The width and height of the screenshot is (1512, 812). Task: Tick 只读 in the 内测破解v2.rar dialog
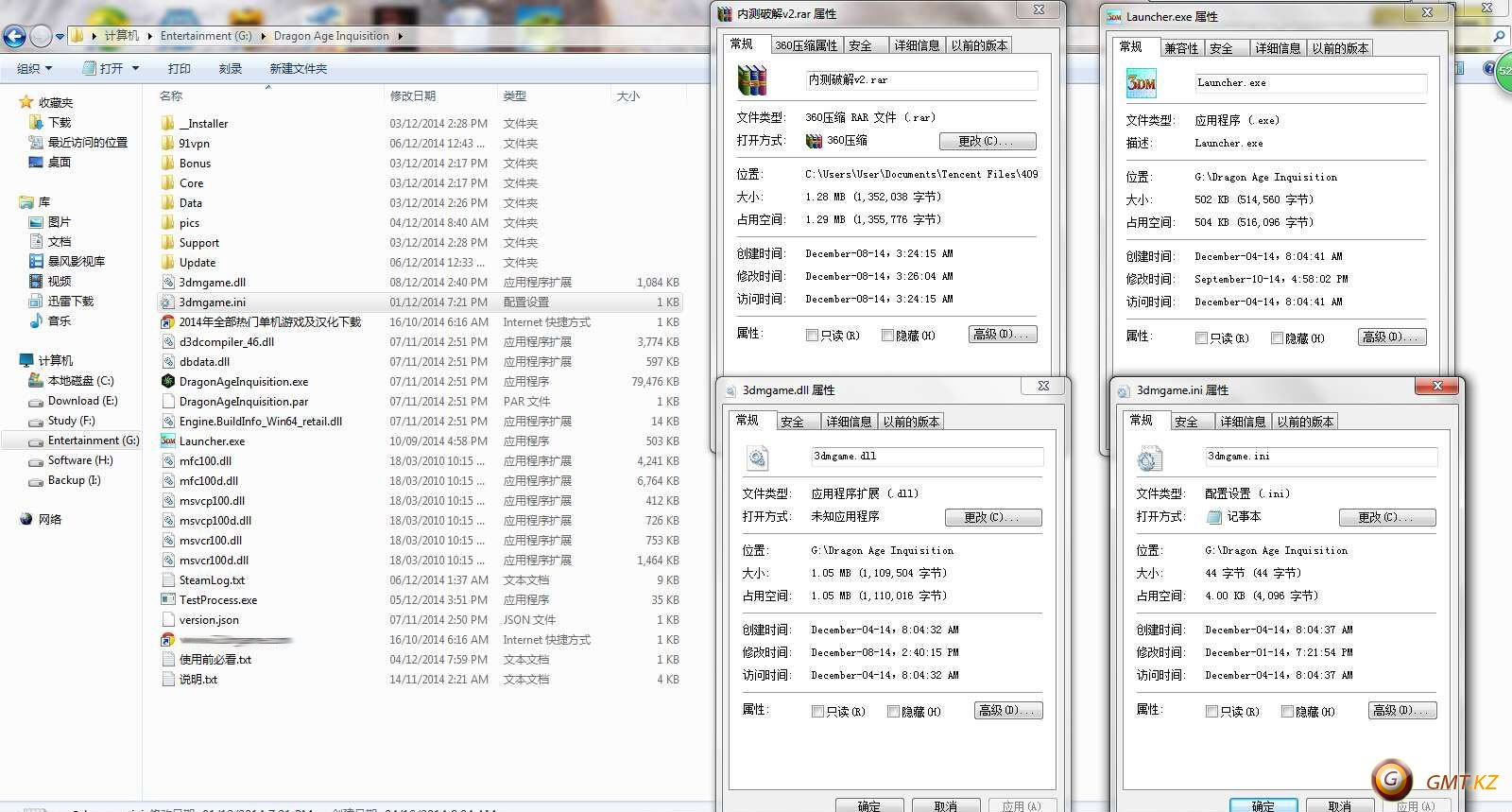pyautogui.click(x=812, y=336)
